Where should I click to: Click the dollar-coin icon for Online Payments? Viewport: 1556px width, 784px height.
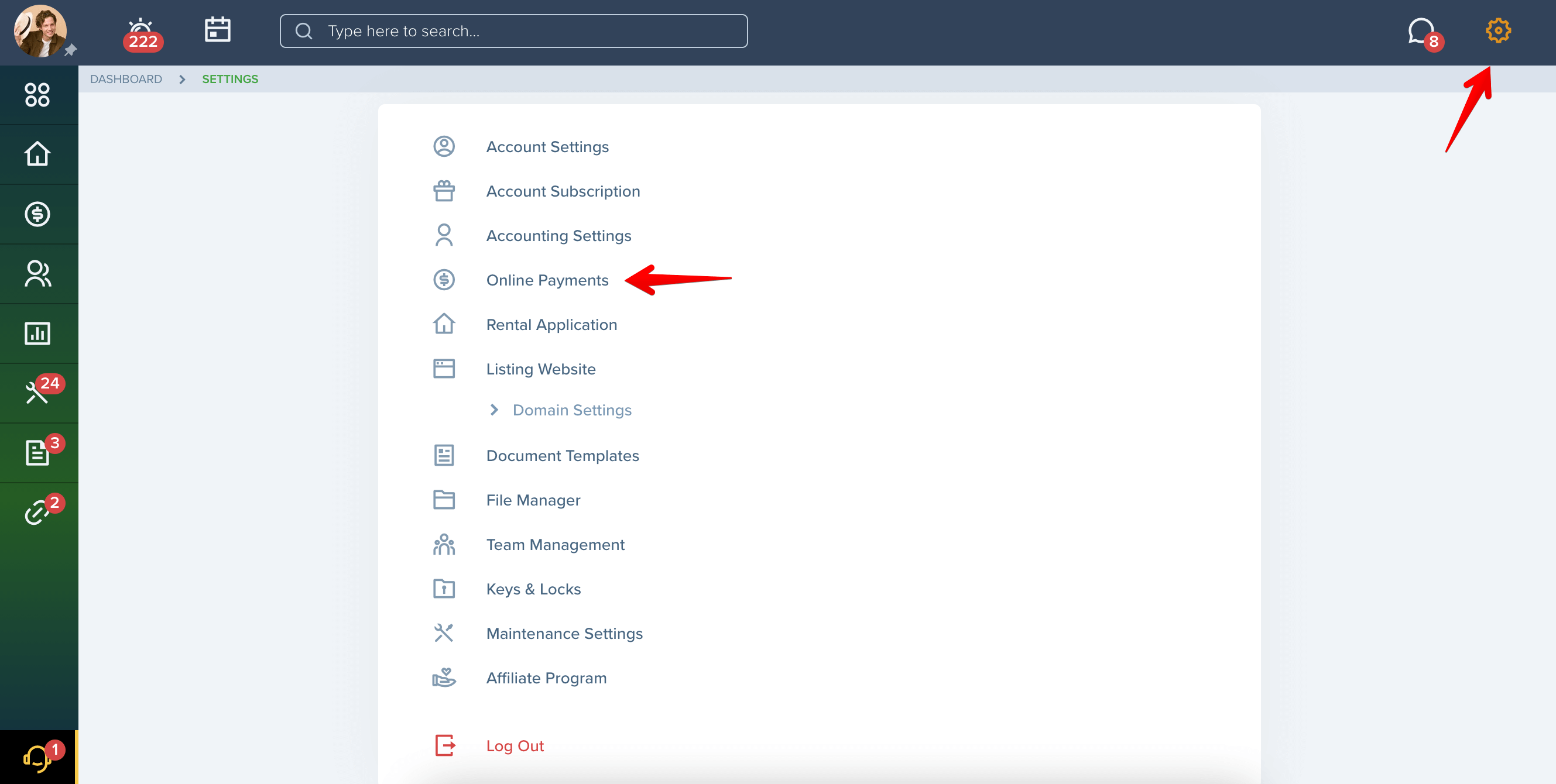click(444, 280)
